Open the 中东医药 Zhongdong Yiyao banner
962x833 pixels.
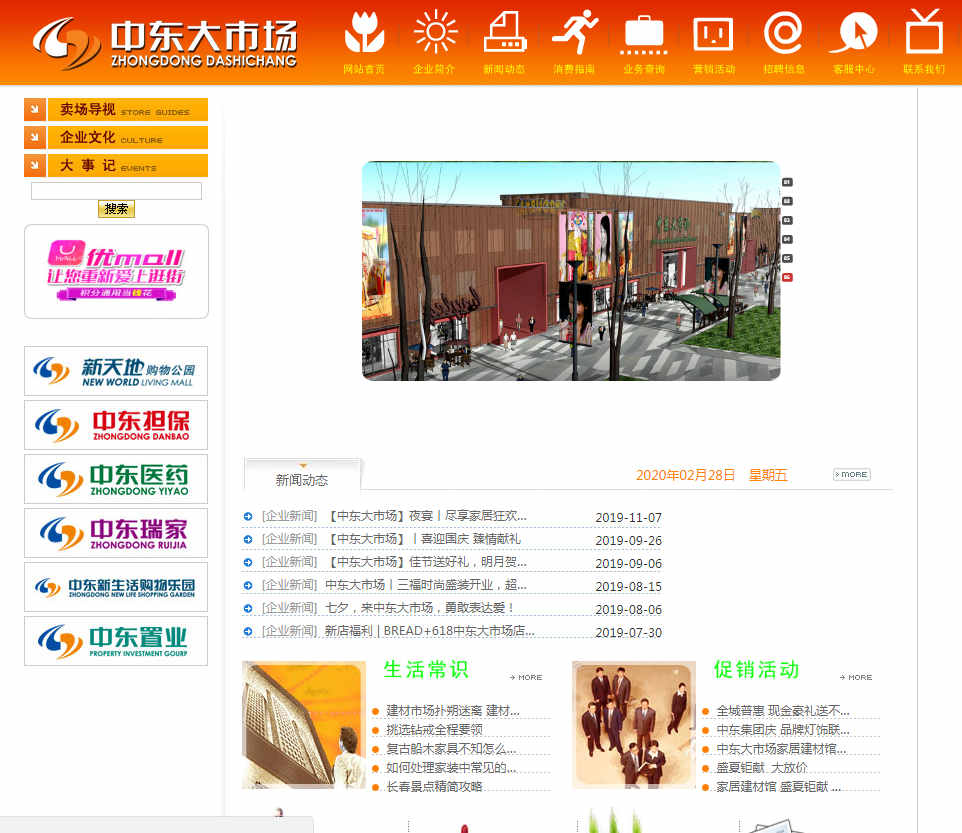pos(116,479)
